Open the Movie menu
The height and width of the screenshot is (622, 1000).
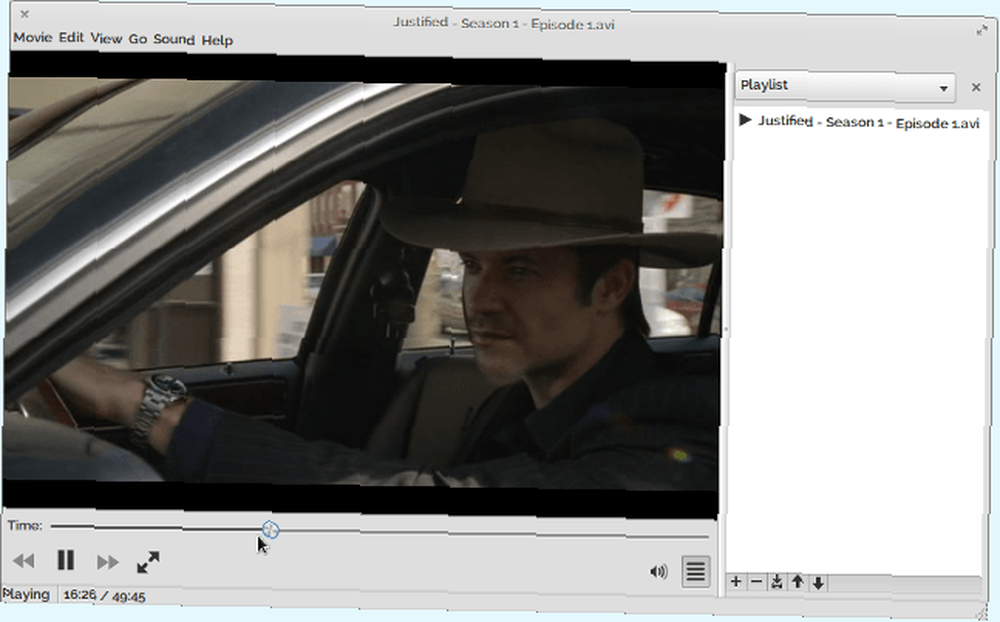[33, 38]
